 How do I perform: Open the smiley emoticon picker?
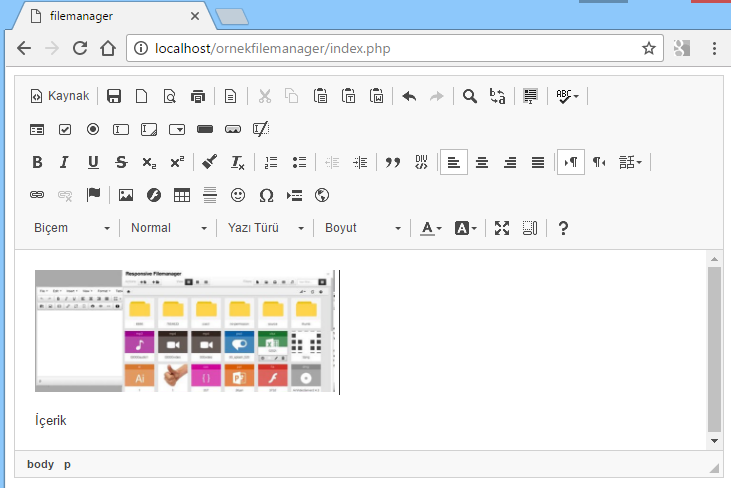coord(238,195)
